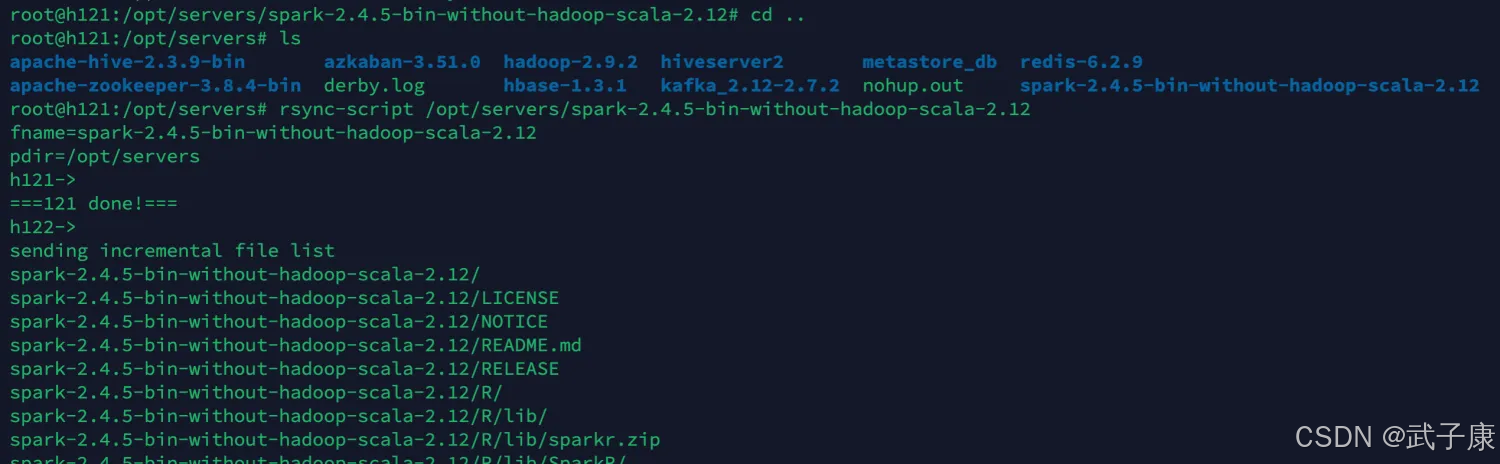
Task: Click the derby.log file name
Action: 374,86
